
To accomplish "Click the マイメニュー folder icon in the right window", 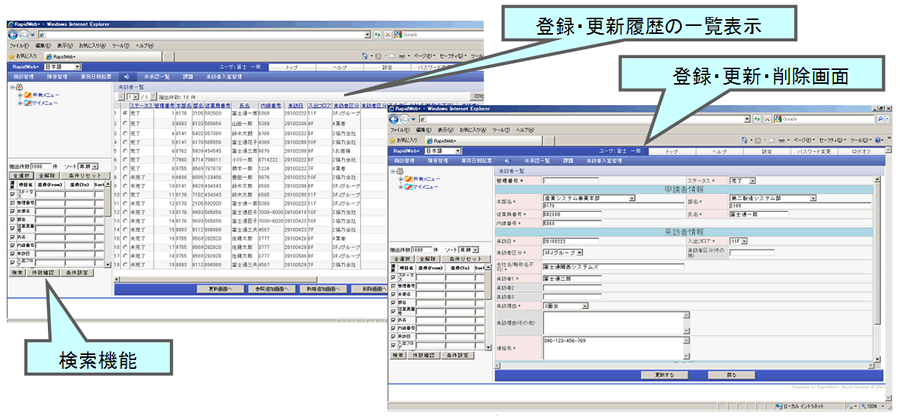I will click(405, 186).
